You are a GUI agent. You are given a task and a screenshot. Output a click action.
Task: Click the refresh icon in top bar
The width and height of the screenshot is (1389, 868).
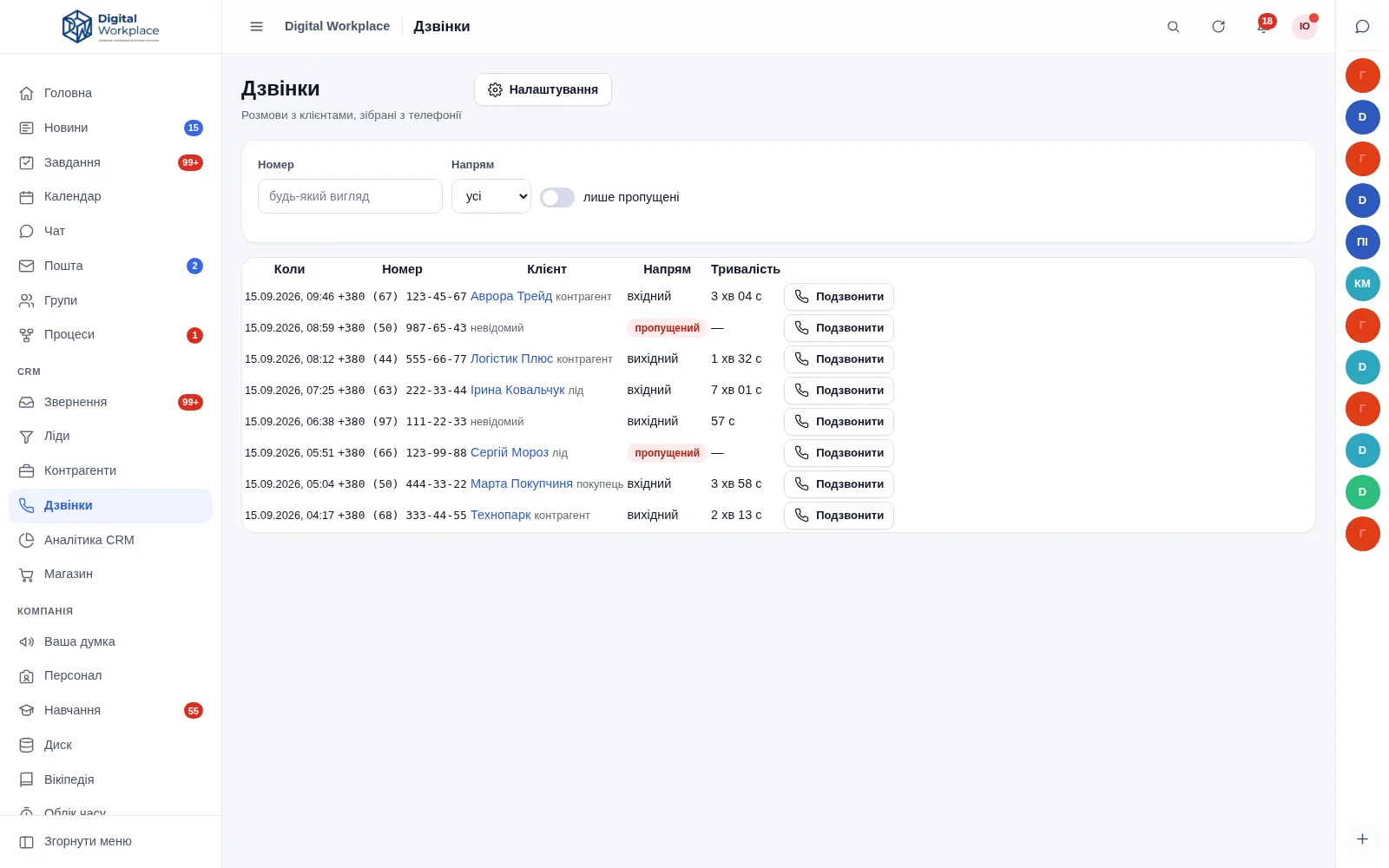coord(1218,27)
